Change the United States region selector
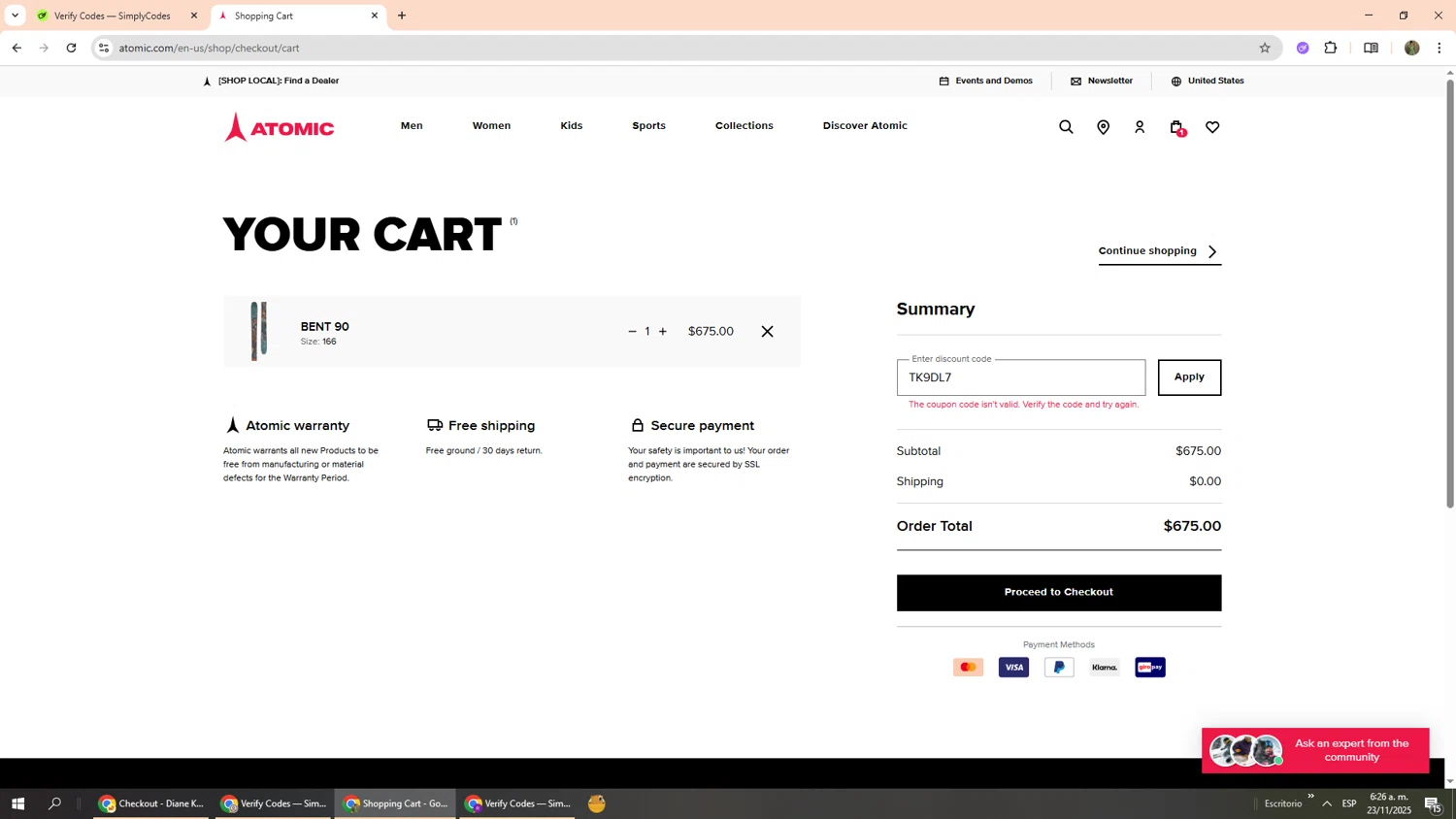 pyautogui.click(x=1208, y=82)
